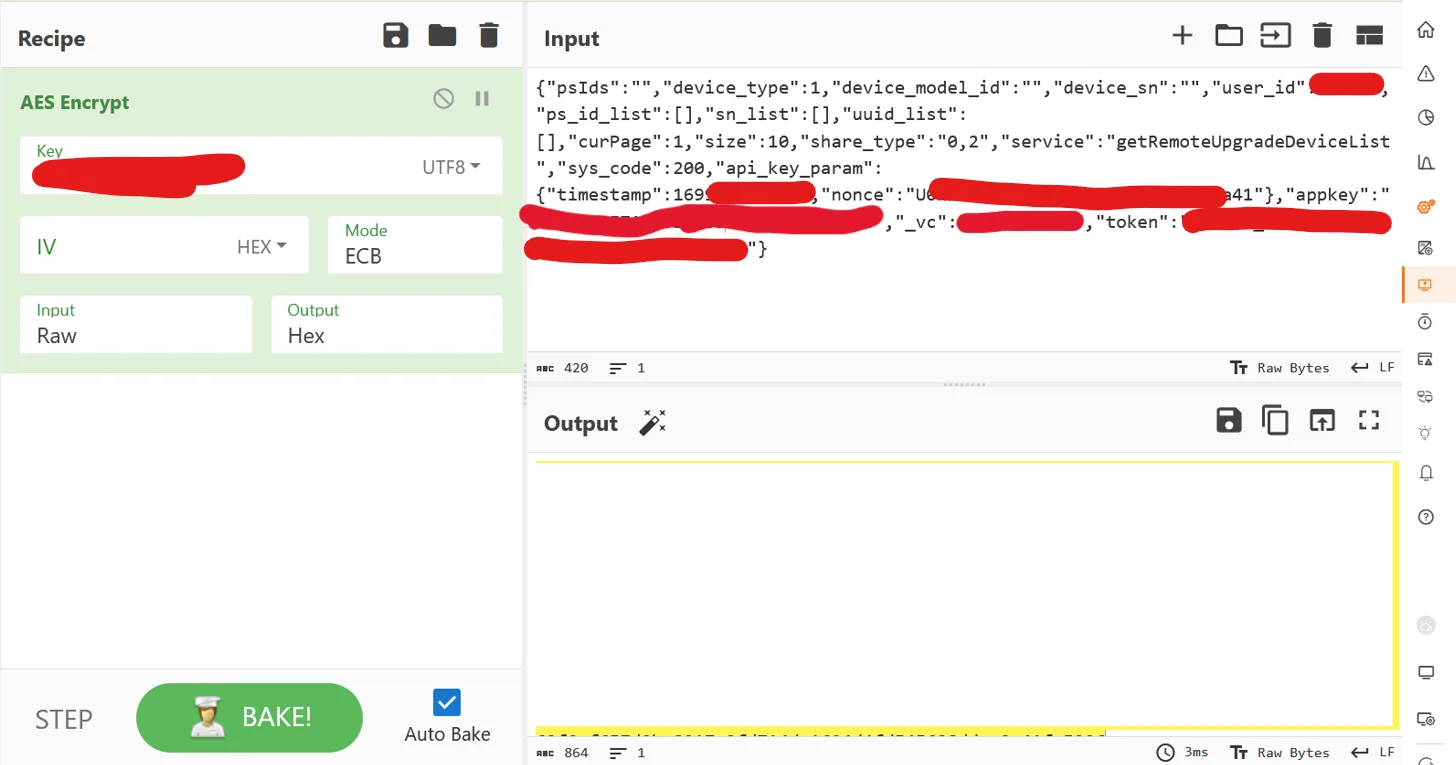Save output to file
The image size is (1456, 765).
[1229, 421]
